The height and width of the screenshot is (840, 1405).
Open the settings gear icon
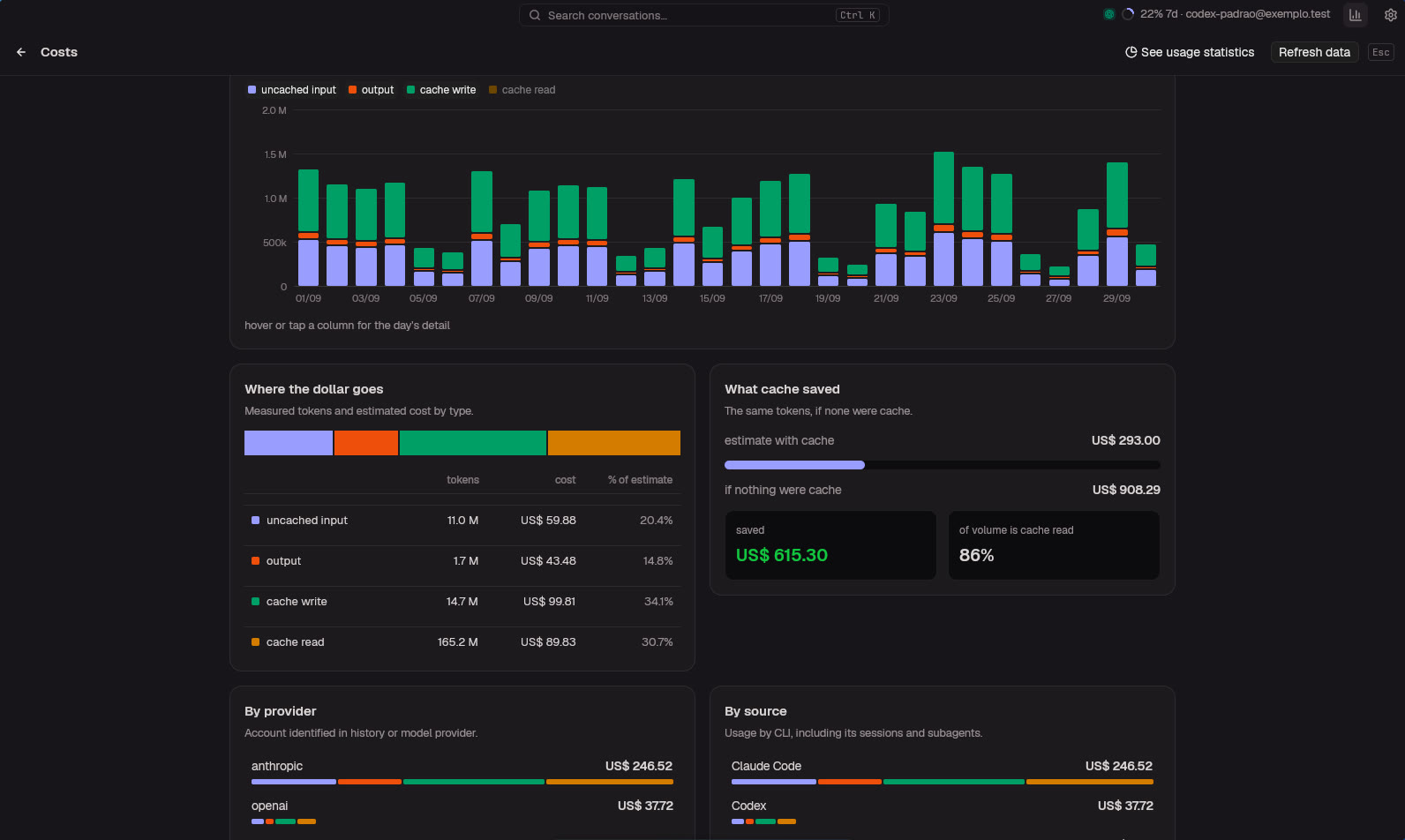(1391, 15)
